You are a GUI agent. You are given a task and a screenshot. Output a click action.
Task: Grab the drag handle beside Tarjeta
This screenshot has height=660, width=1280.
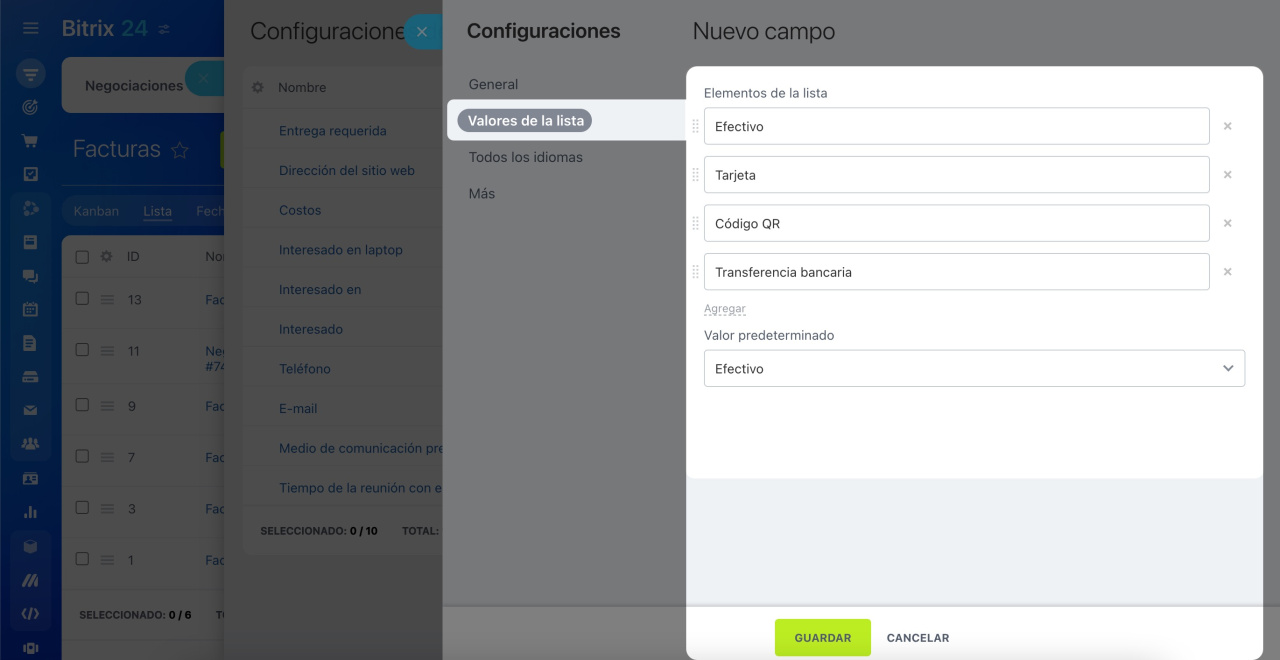[696, 175]
